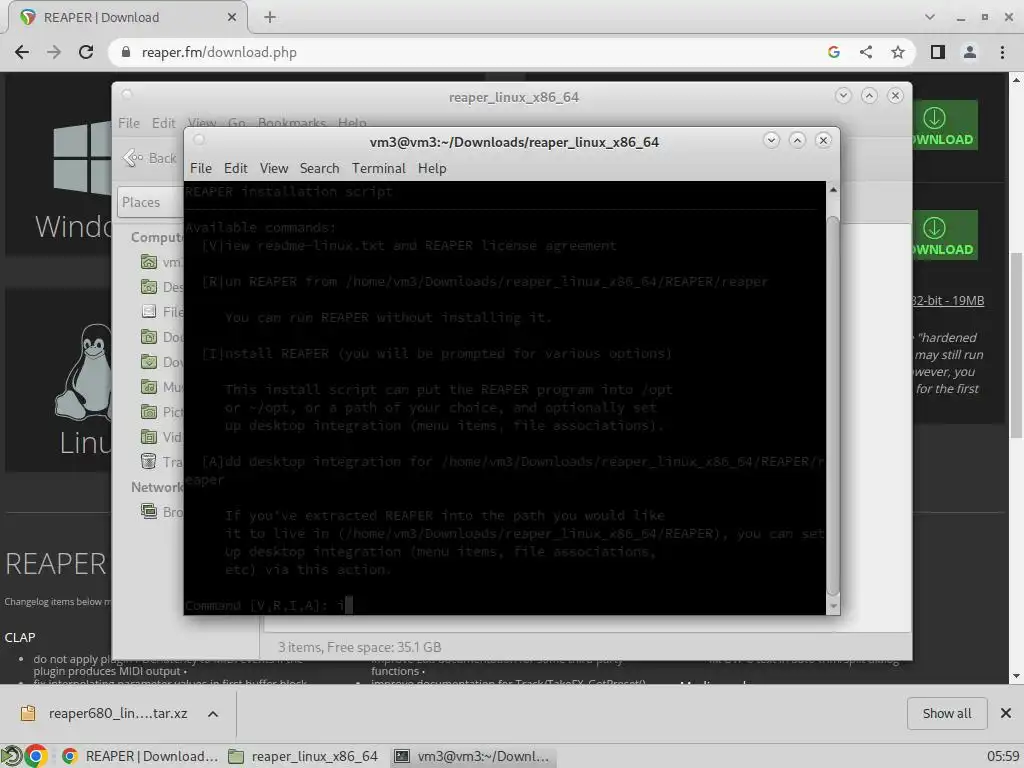Expand download item options chevron
This screenshot has width=1024, height=768.
pyautogui.click(x=213, y=714)
